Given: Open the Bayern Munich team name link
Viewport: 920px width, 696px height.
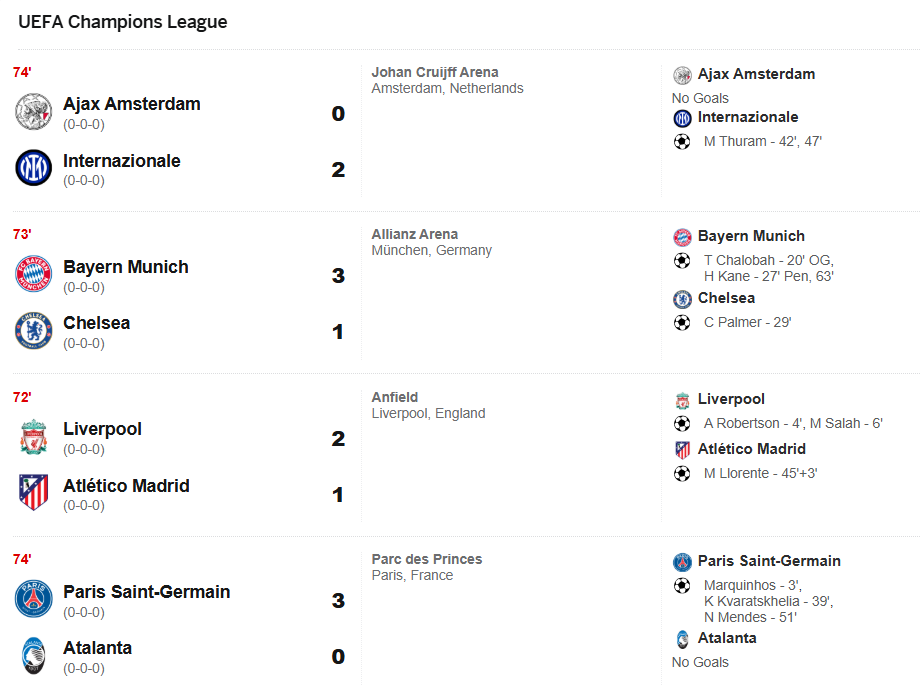Looking at the screenshot, I should (x=125, y=267).
